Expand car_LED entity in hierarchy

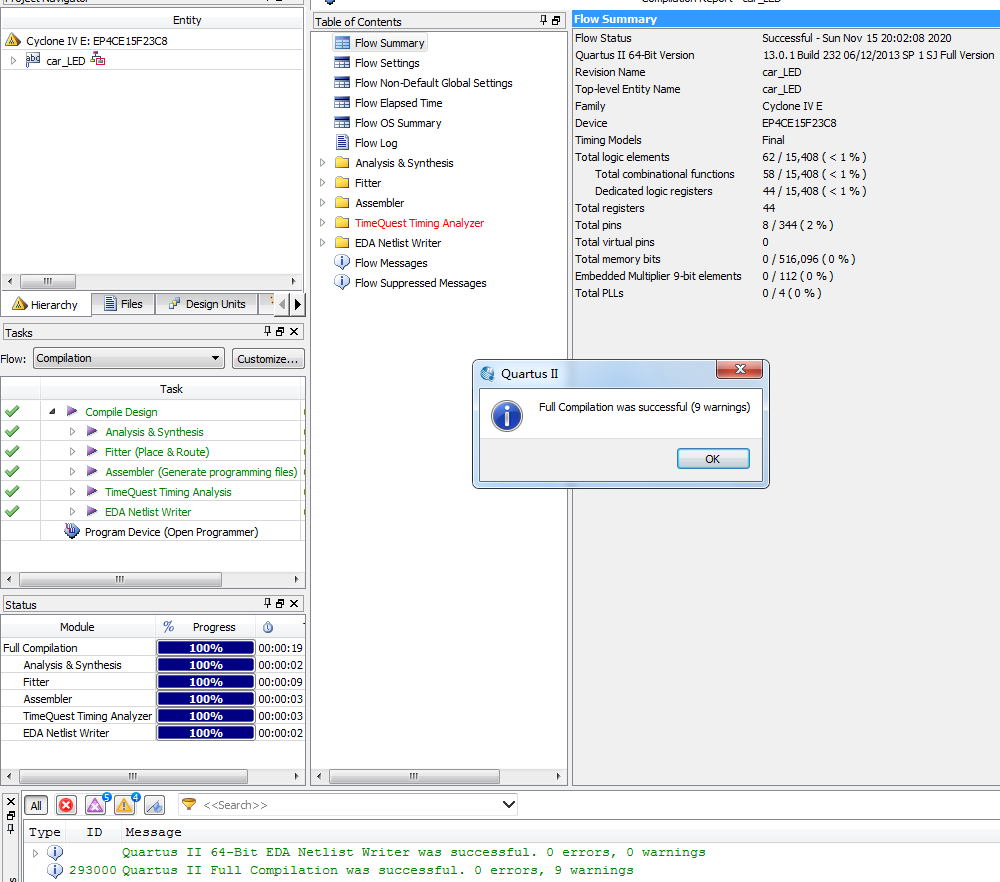click(x=13, y=61)
